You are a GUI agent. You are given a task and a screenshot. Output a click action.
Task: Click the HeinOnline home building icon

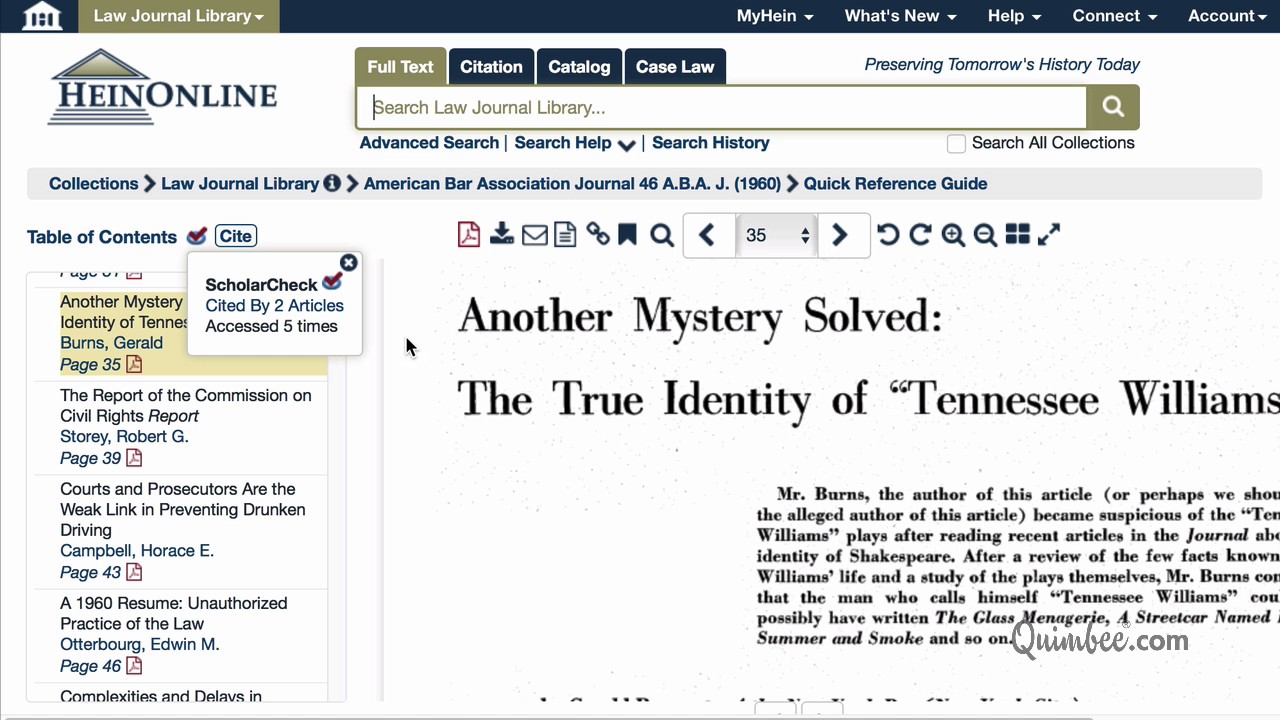[x=41, y=16]
